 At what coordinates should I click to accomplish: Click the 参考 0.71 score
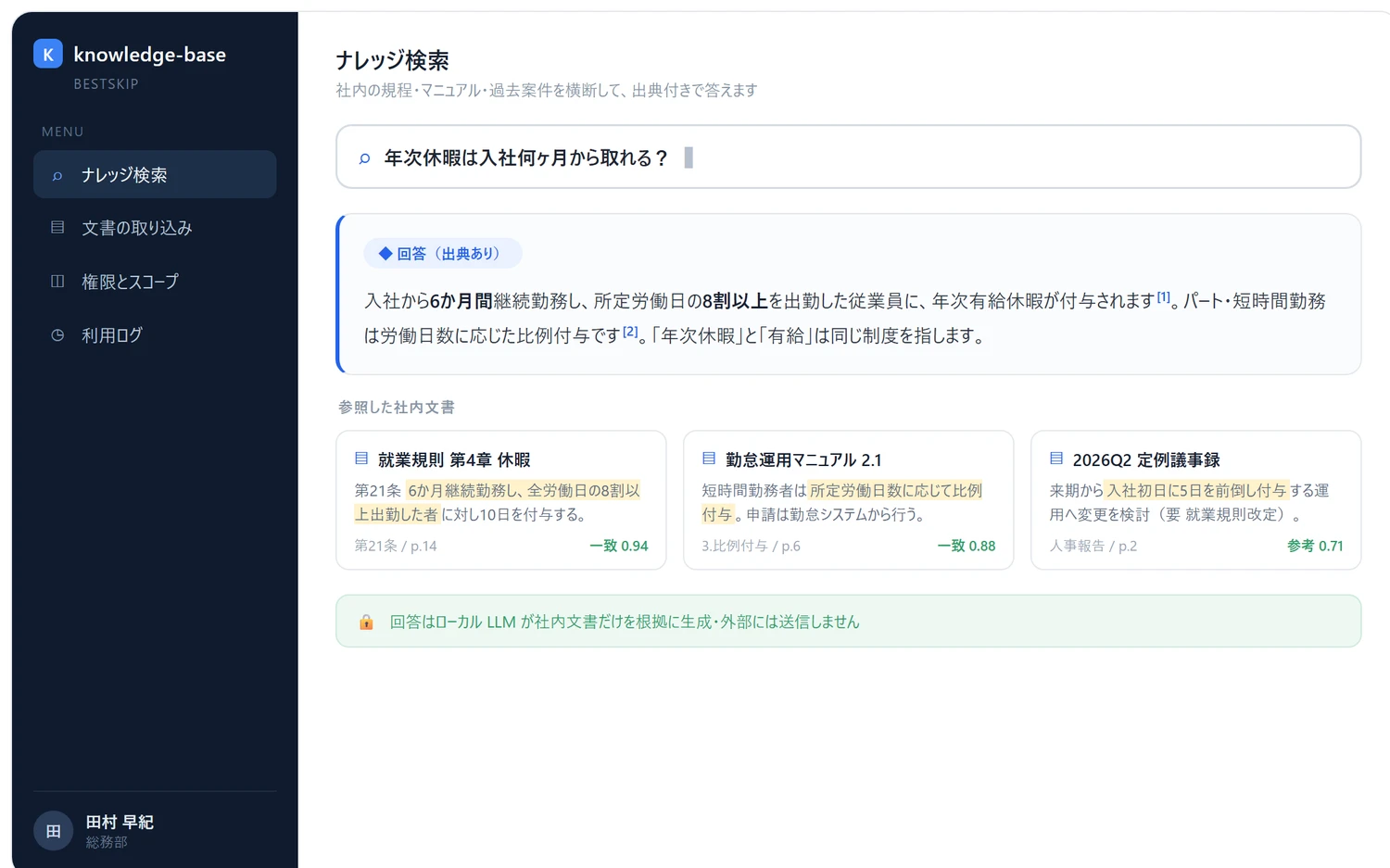click(1314, 546)
